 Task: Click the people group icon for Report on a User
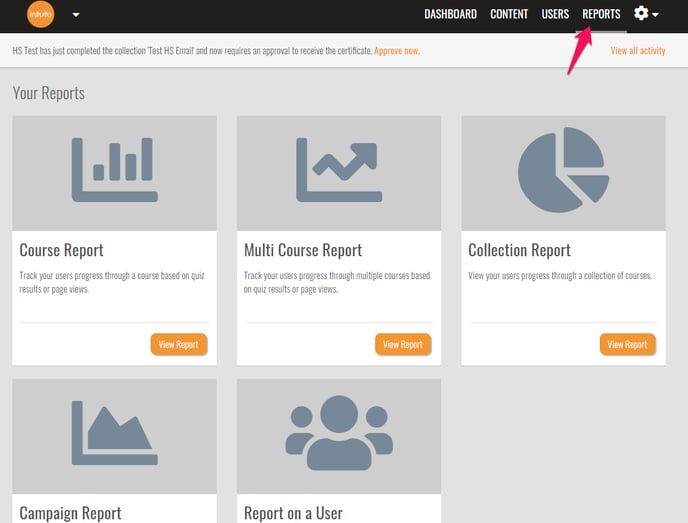[339, 433]
